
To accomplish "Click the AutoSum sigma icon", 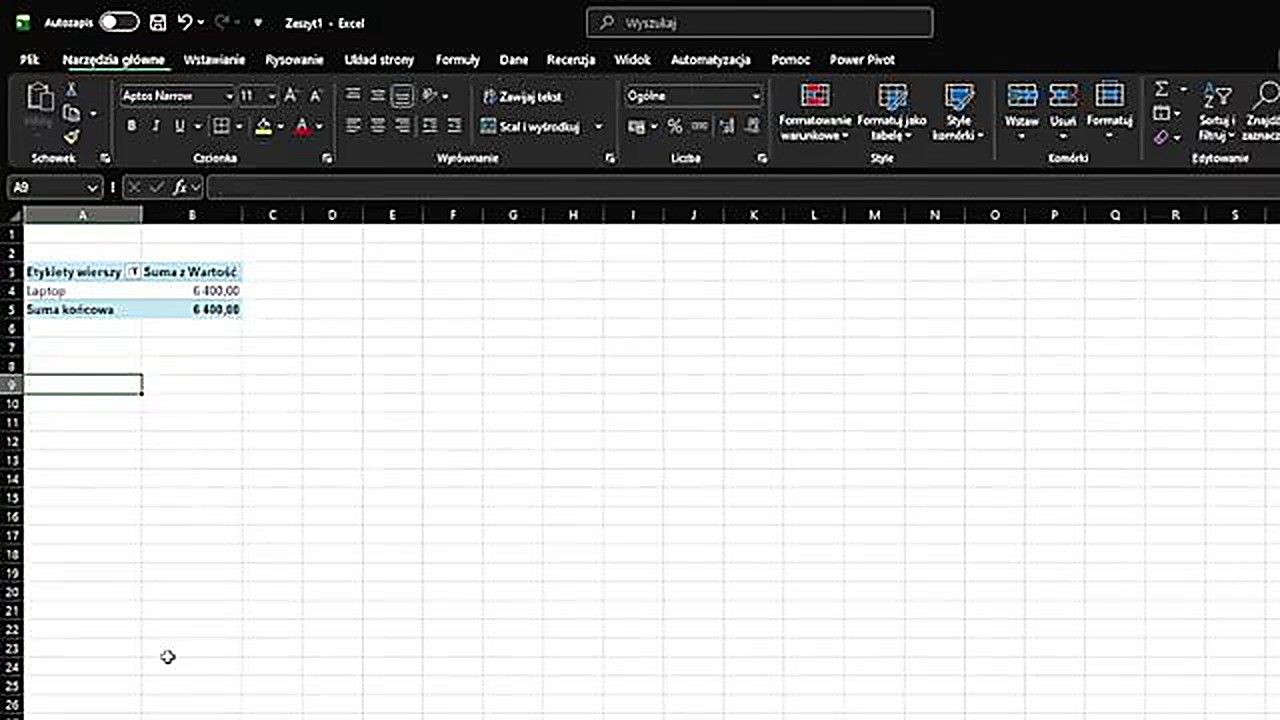I will 1161,90.
